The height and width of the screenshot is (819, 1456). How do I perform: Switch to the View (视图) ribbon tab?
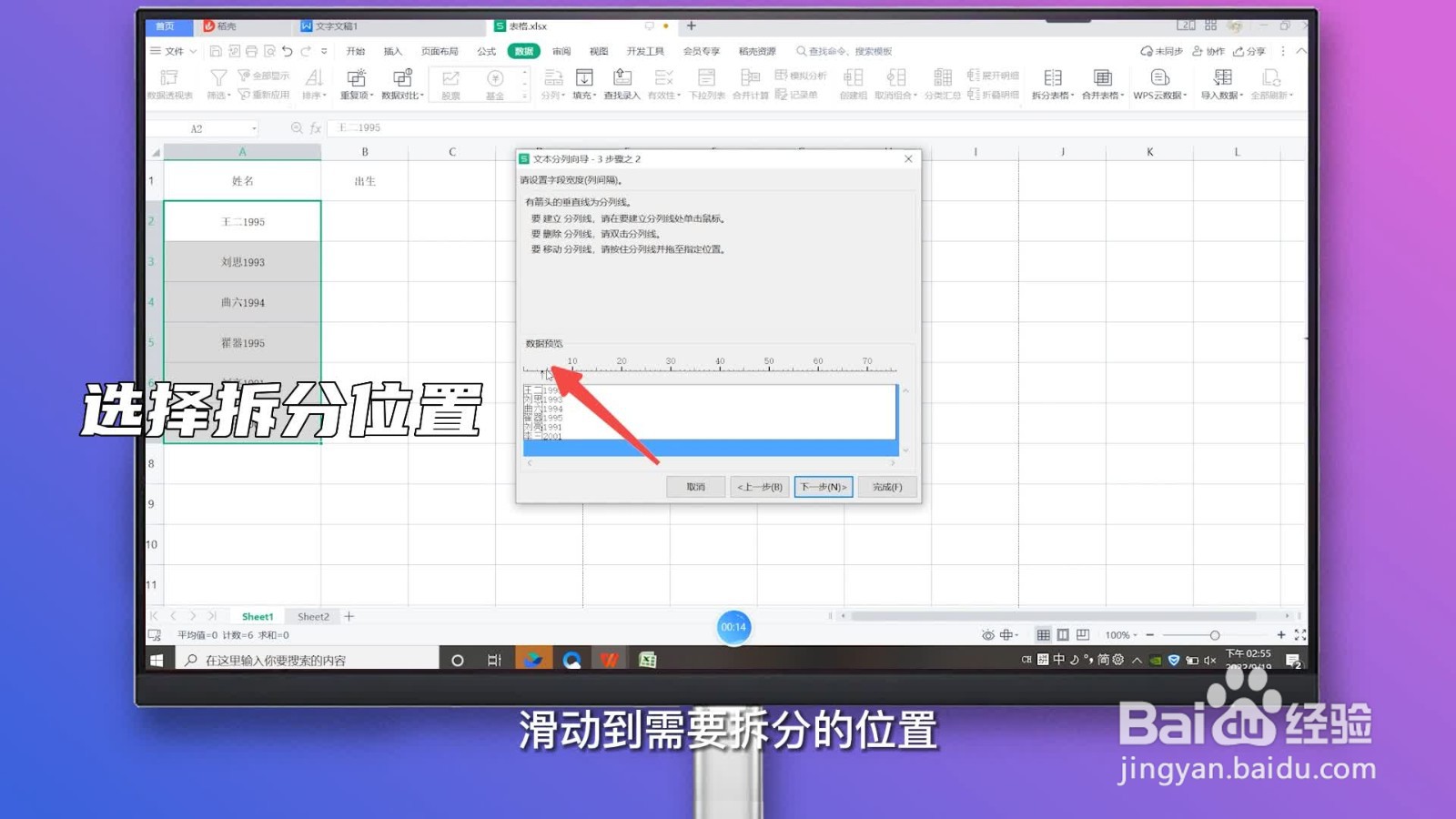point(599,51)
